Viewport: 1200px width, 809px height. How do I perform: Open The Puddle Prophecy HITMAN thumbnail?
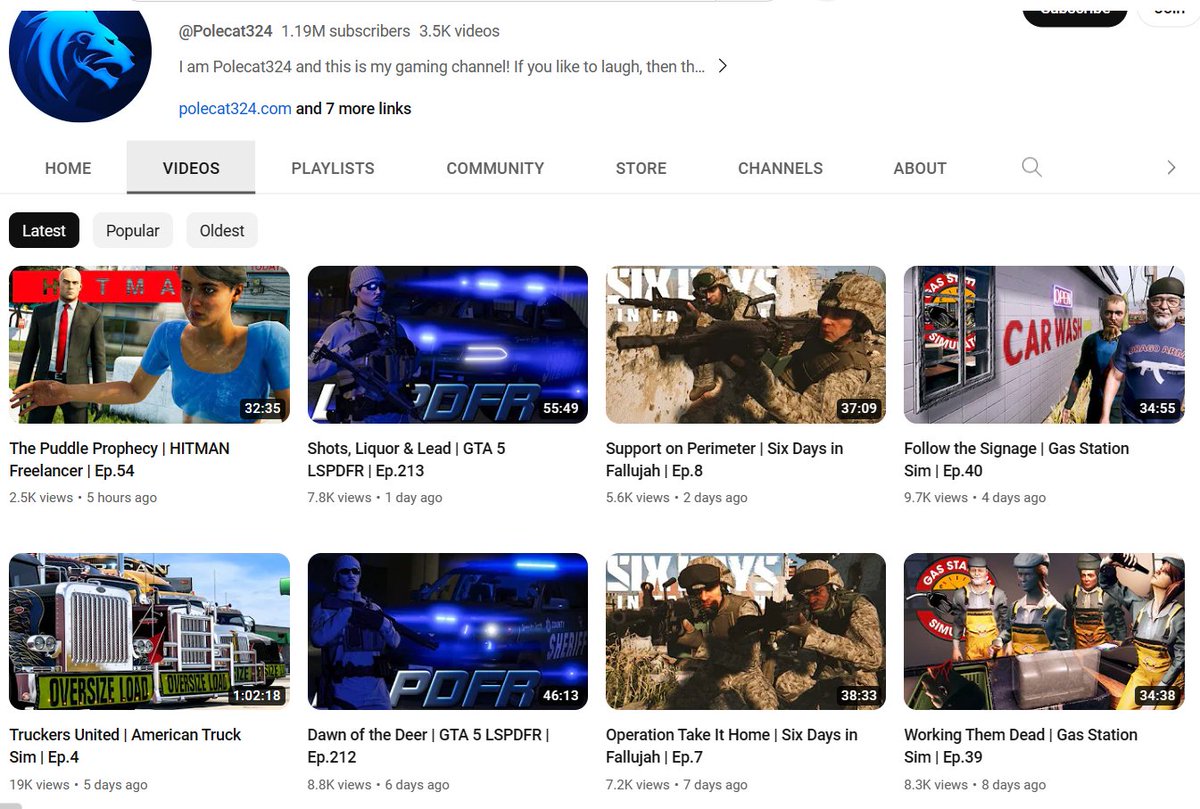[x=149, y=345]
